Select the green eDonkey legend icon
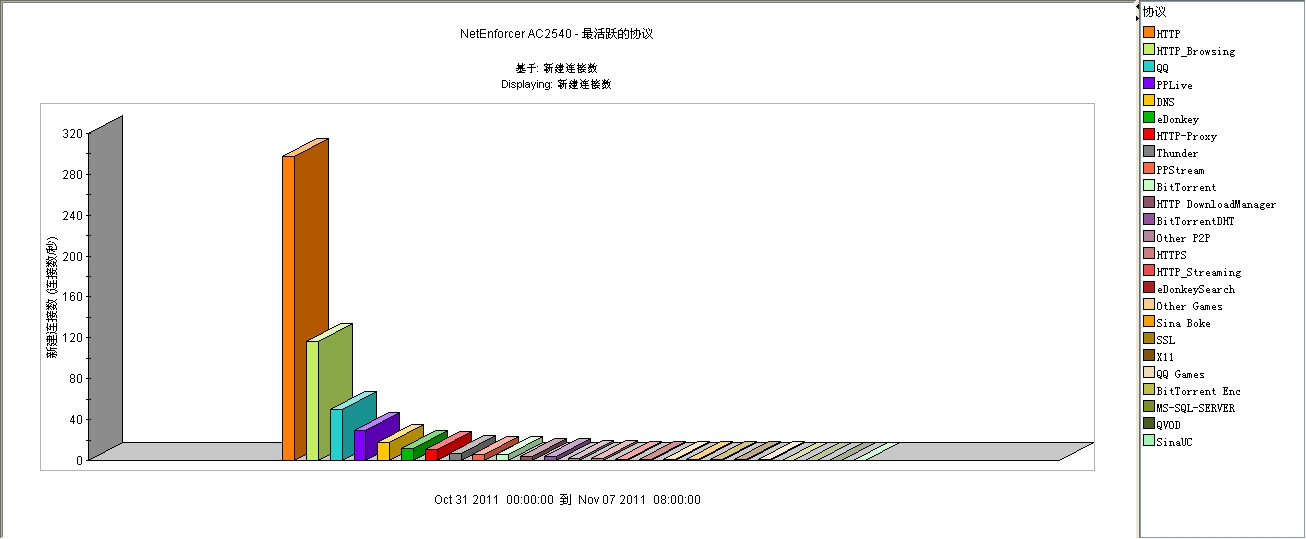1306x539 pixels. [x=1149, y=119]
